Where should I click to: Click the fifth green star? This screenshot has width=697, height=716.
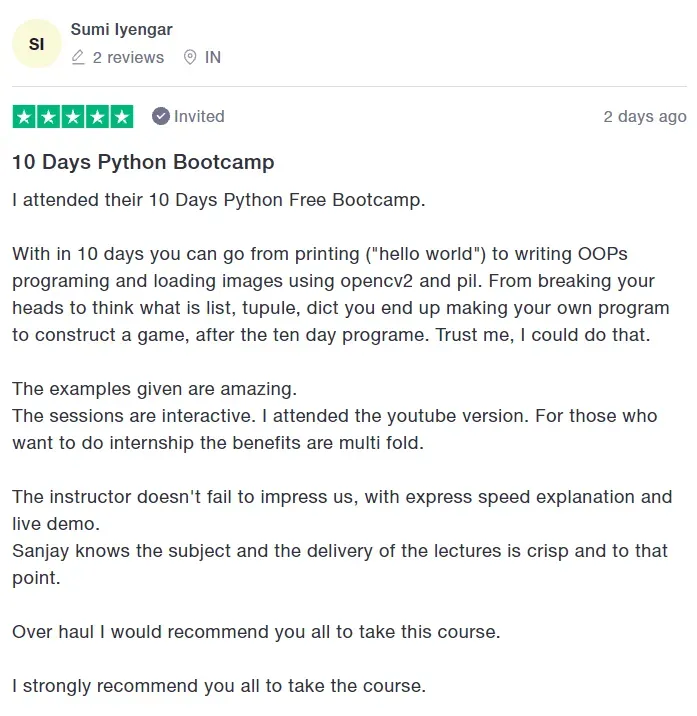[x=122, y=116]
